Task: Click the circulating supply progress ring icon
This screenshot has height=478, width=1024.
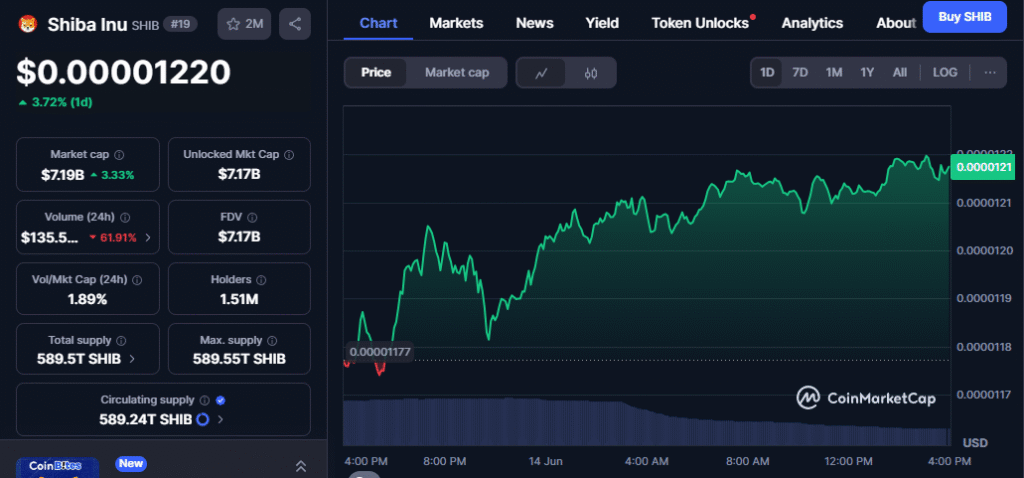Action: click(202, 419)
